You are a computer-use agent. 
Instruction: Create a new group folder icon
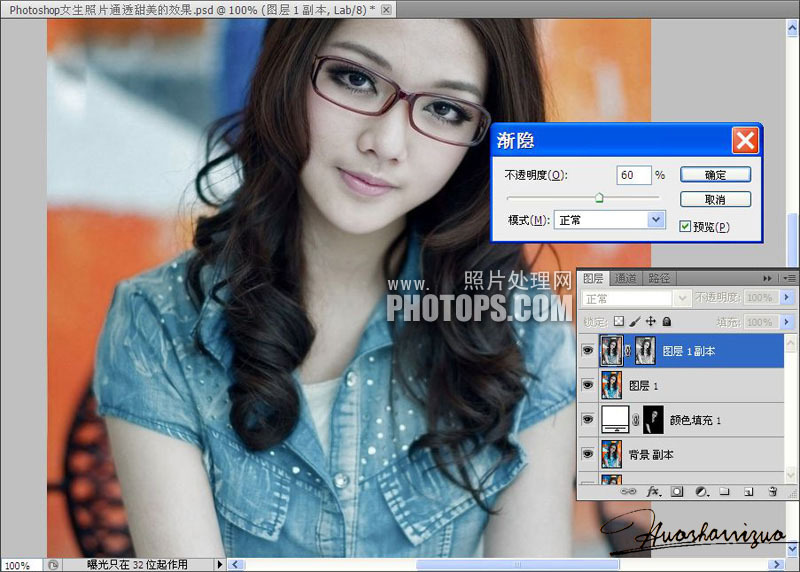(x=724, y=492)
